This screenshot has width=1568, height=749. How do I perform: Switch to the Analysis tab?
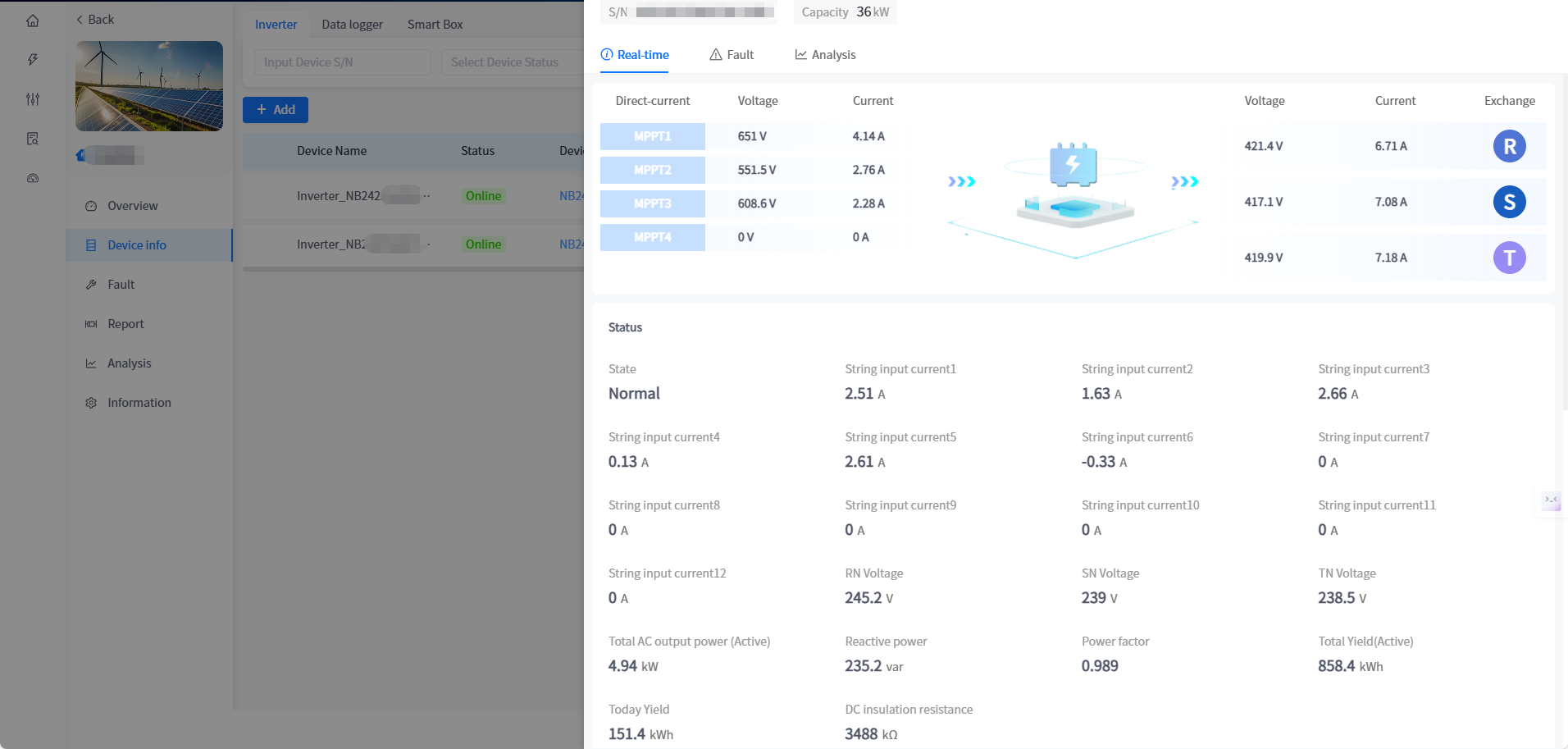click(825, 55)
